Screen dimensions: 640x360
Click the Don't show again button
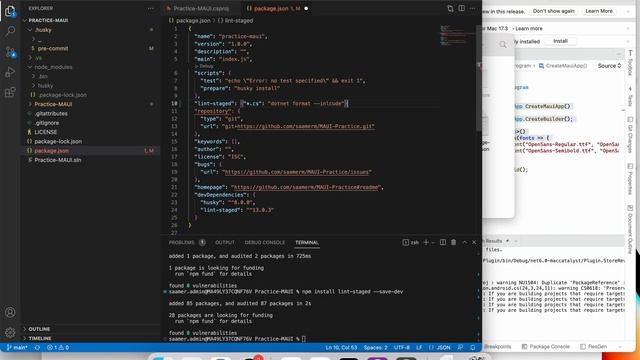coord(553,11)
